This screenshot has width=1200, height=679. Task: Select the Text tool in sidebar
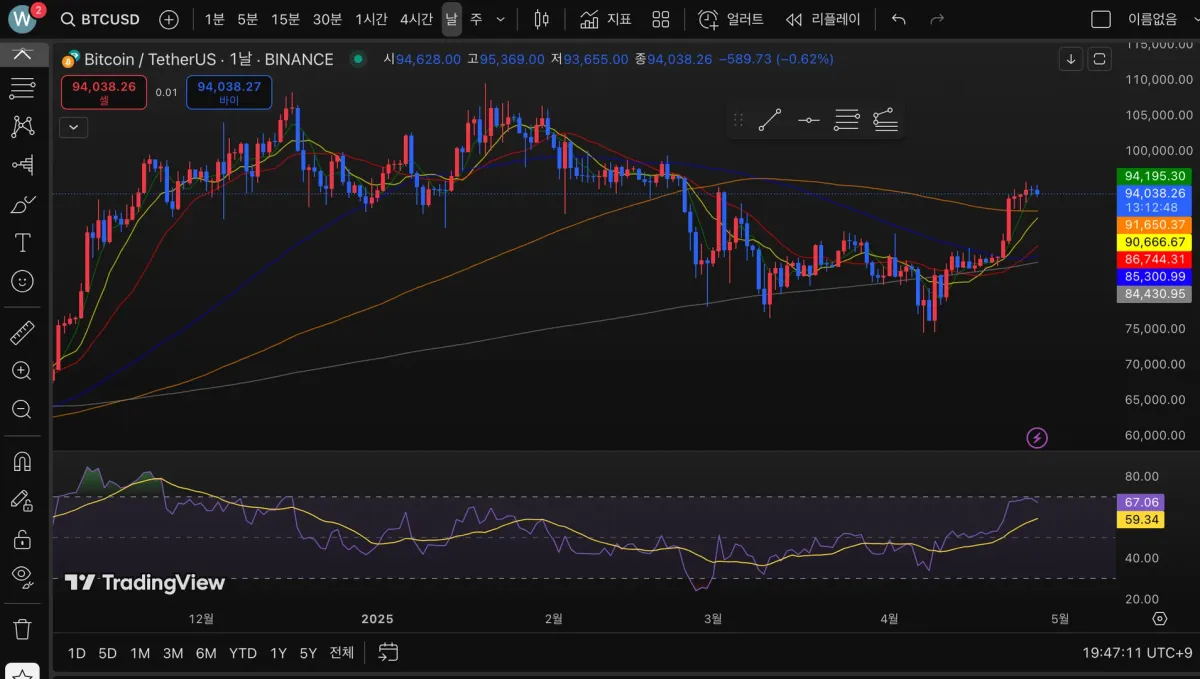tap(22, 243)
